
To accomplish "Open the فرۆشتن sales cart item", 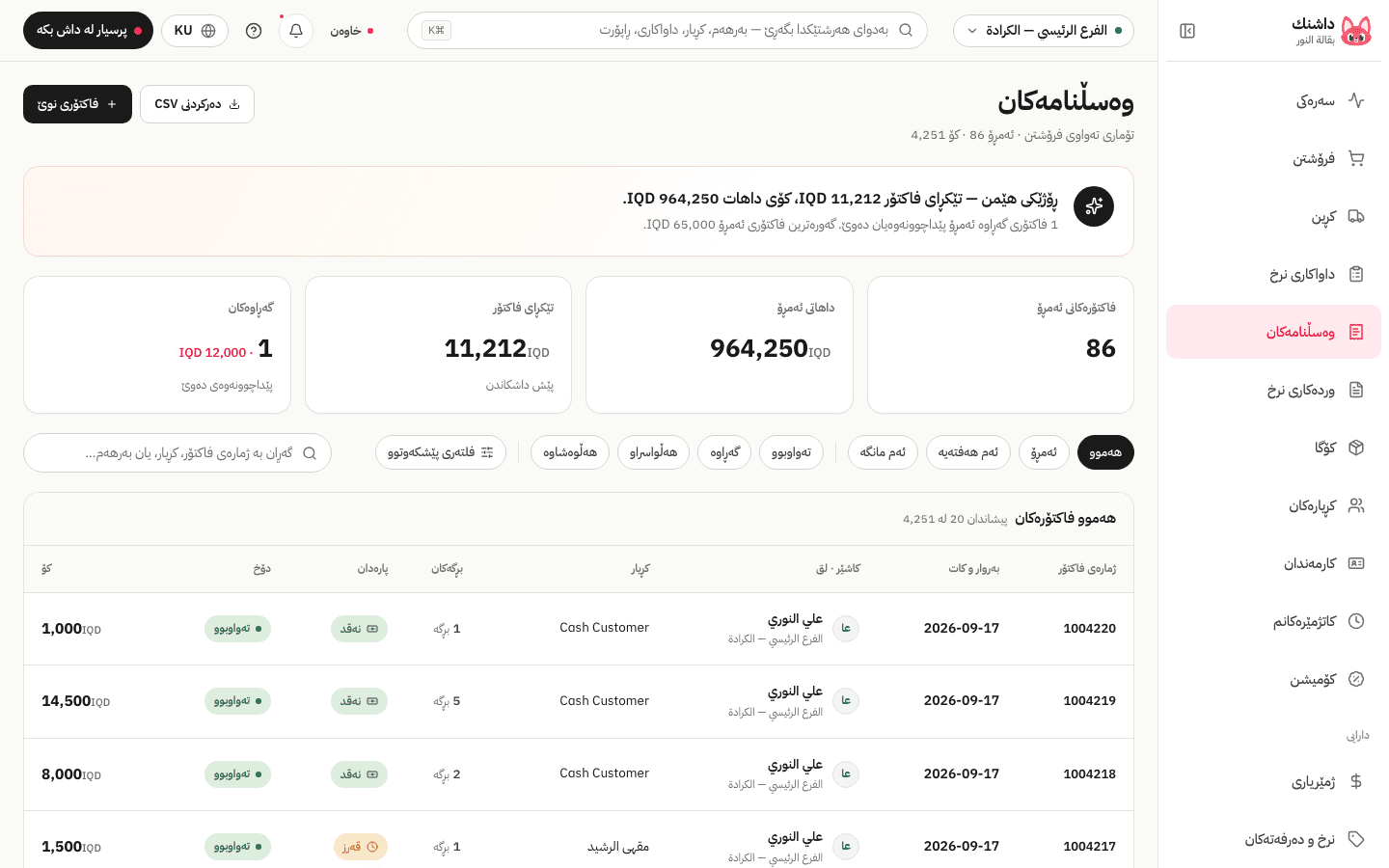I will pos(1273,158).
